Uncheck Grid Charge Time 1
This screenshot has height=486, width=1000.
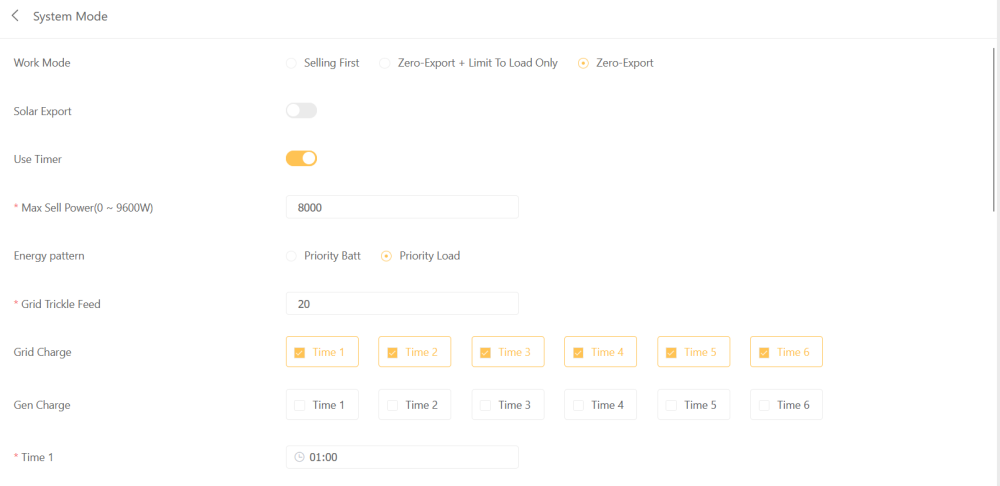pos(322,352)
